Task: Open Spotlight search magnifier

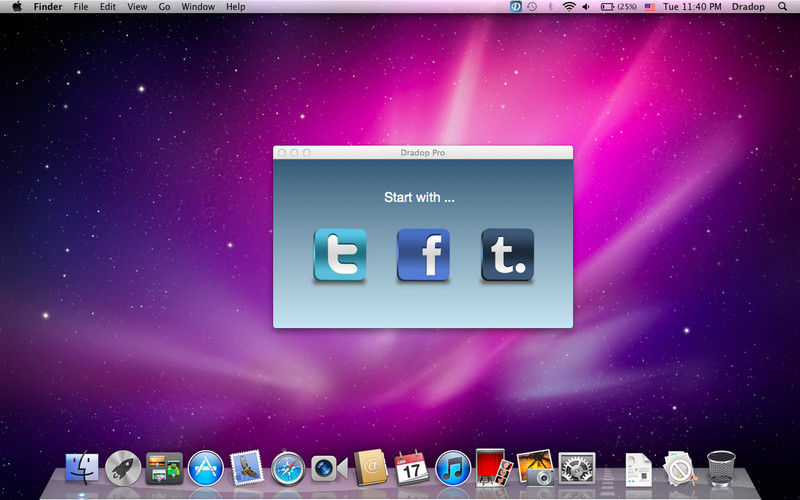Action: [783, 7]
